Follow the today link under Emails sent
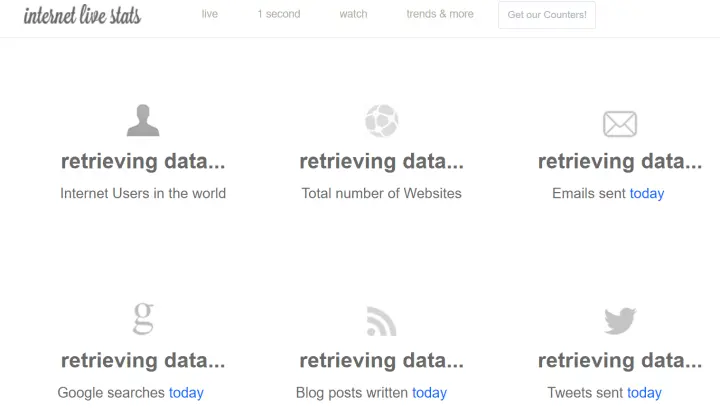This screenshot has width=720, height=419. point(647,193)
